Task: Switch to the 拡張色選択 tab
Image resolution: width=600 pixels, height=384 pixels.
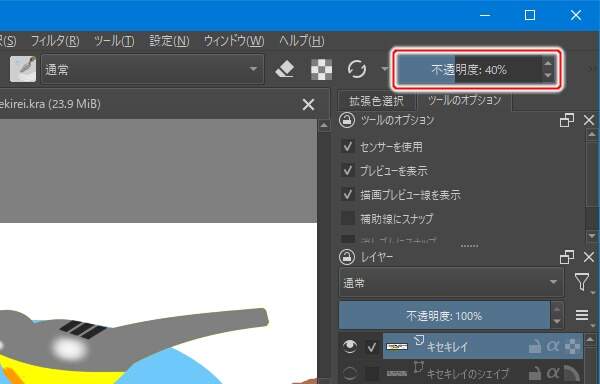Action: click(x=377, y=101)
